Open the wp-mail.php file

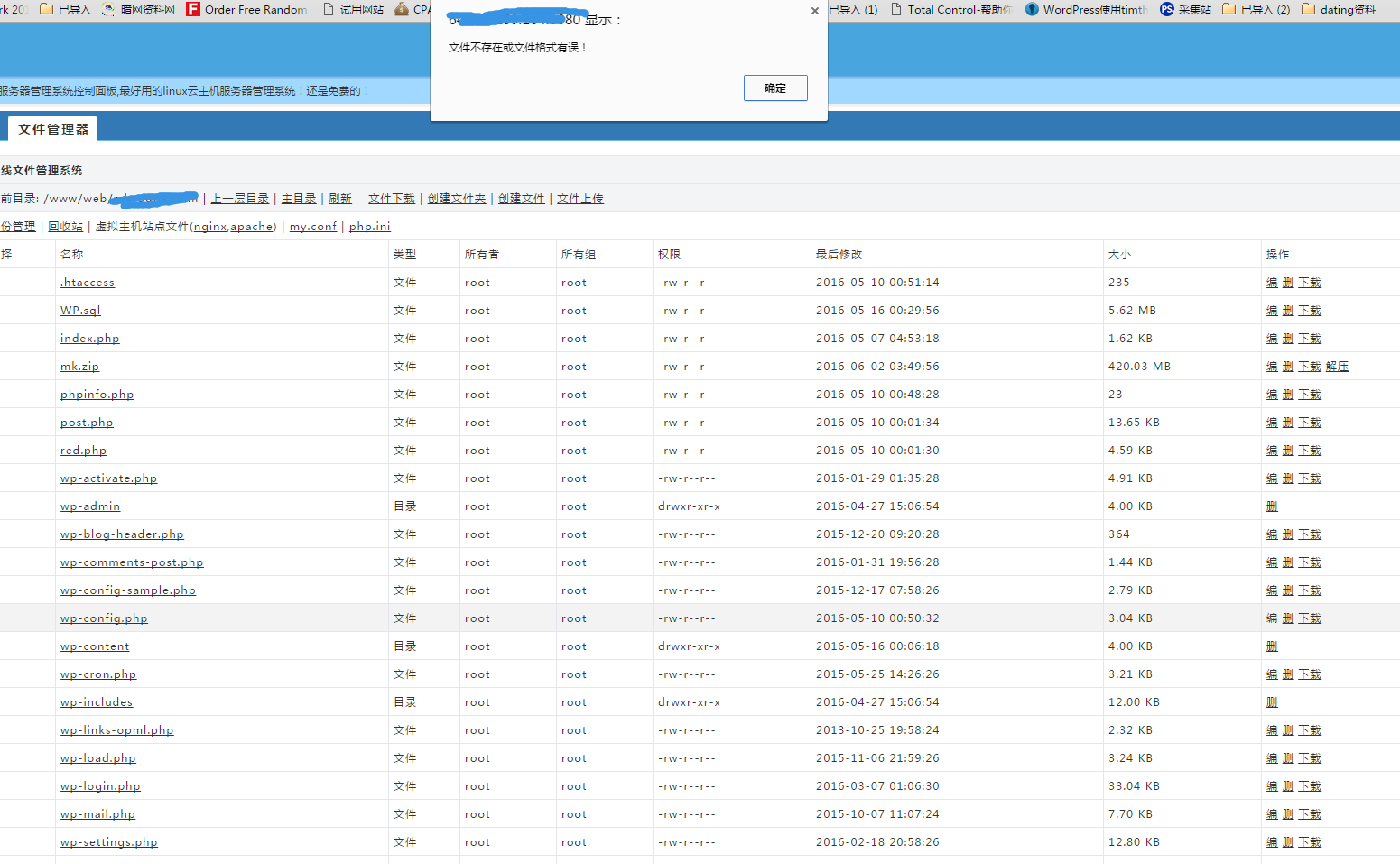pos(97,814)
